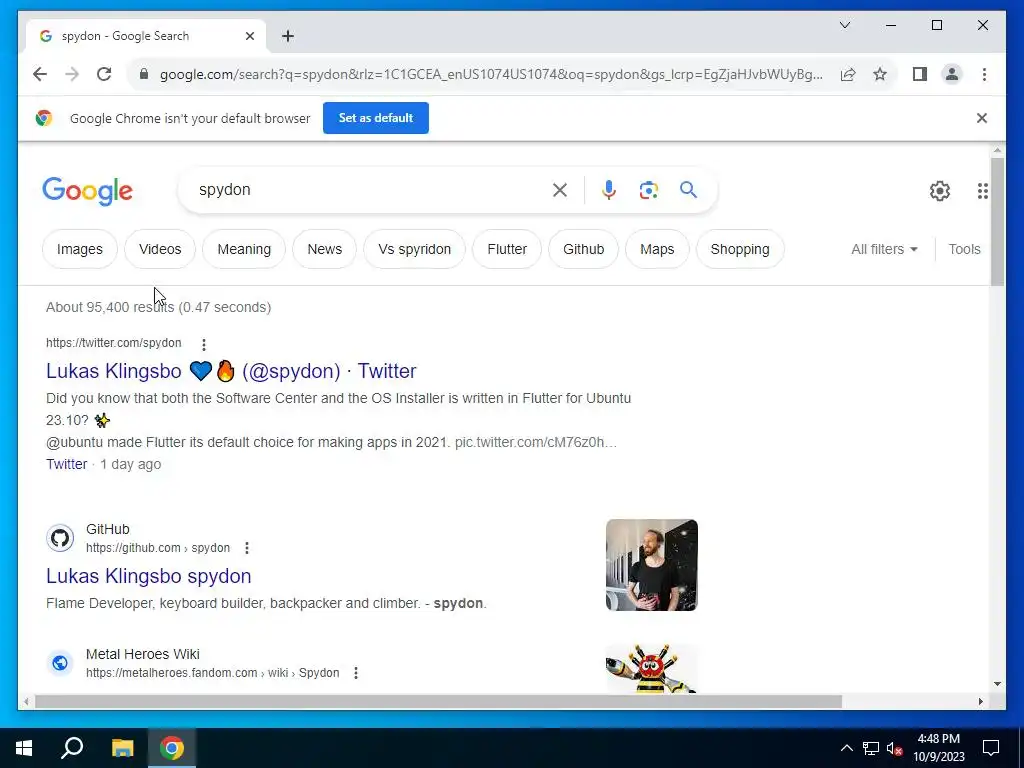The height and width of the screenshot is (768, 1024).
Task: Open File Explorer from taskbar
Action: (x=122, y=748)
